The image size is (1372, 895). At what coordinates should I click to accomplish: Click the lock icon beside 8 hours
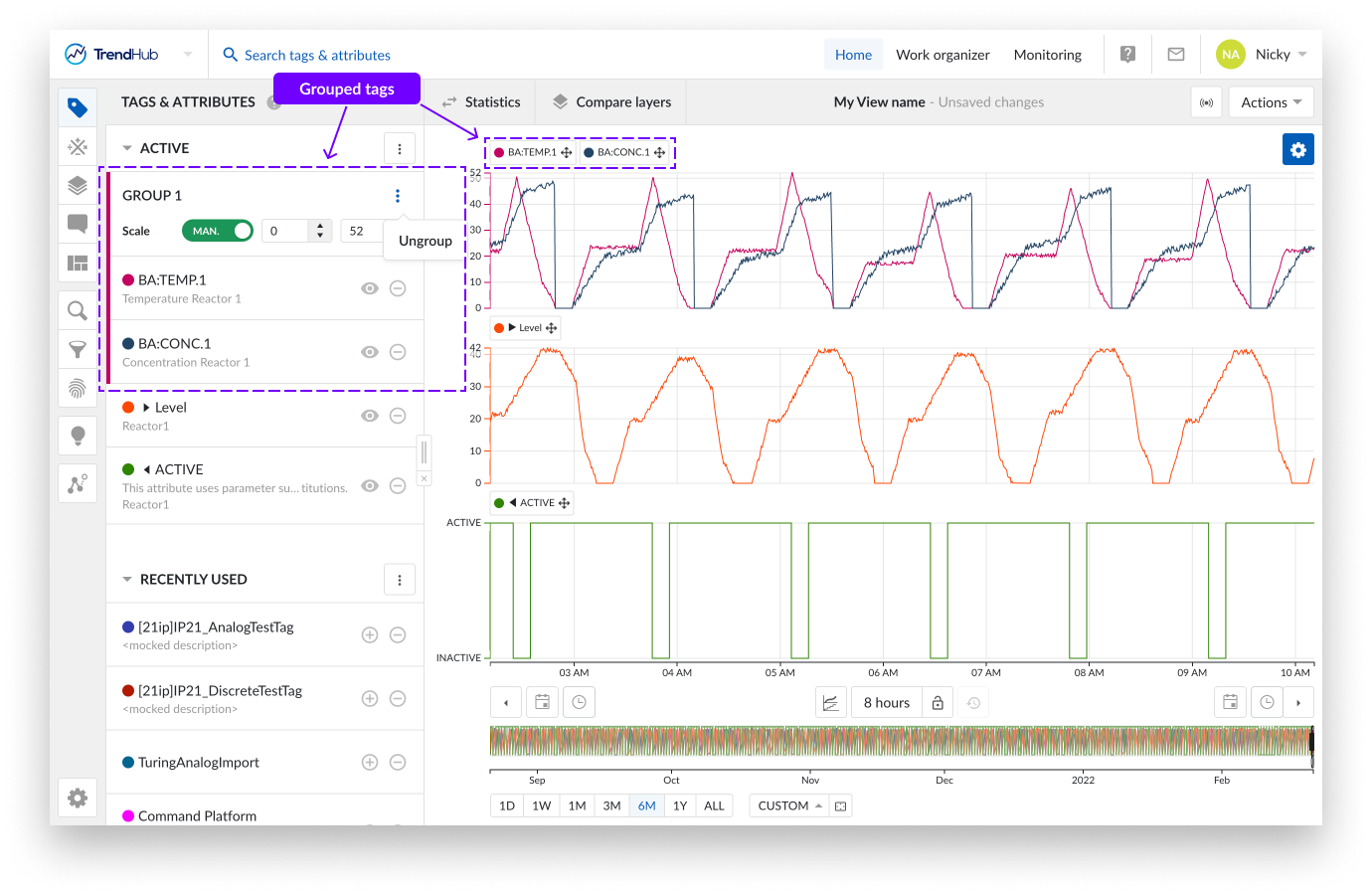(x=938, y=703)
